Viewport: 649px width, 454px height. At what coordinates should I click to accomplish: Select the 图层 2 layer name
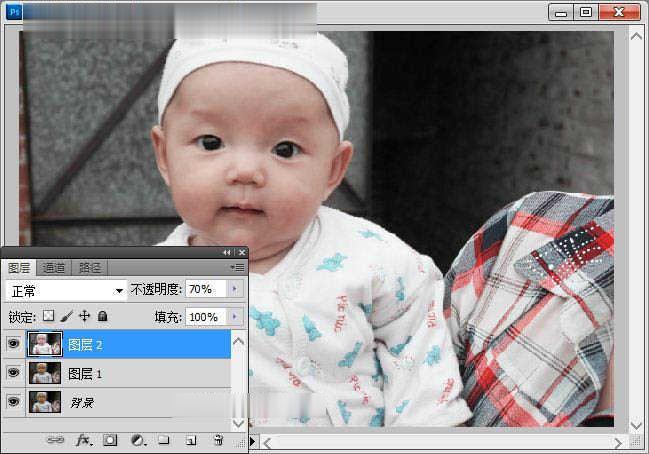[85, 345]
